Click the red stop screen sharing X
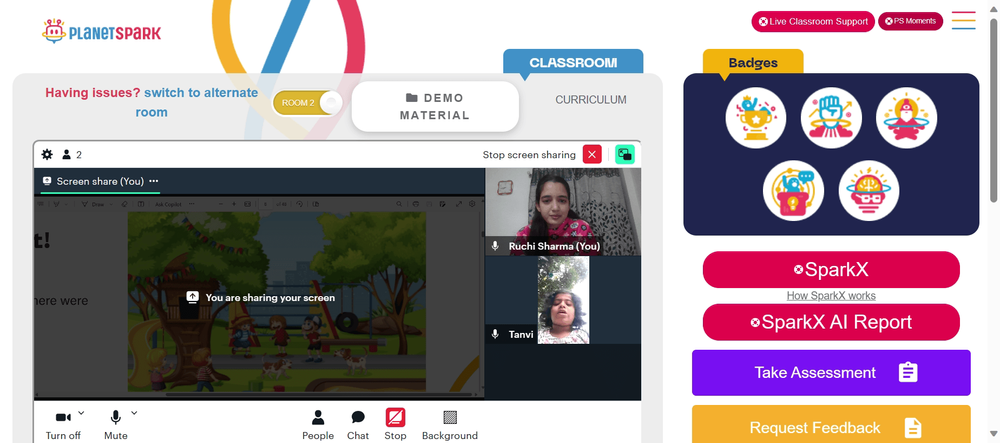The image size is (1000, 443). [x=592, y=154]
